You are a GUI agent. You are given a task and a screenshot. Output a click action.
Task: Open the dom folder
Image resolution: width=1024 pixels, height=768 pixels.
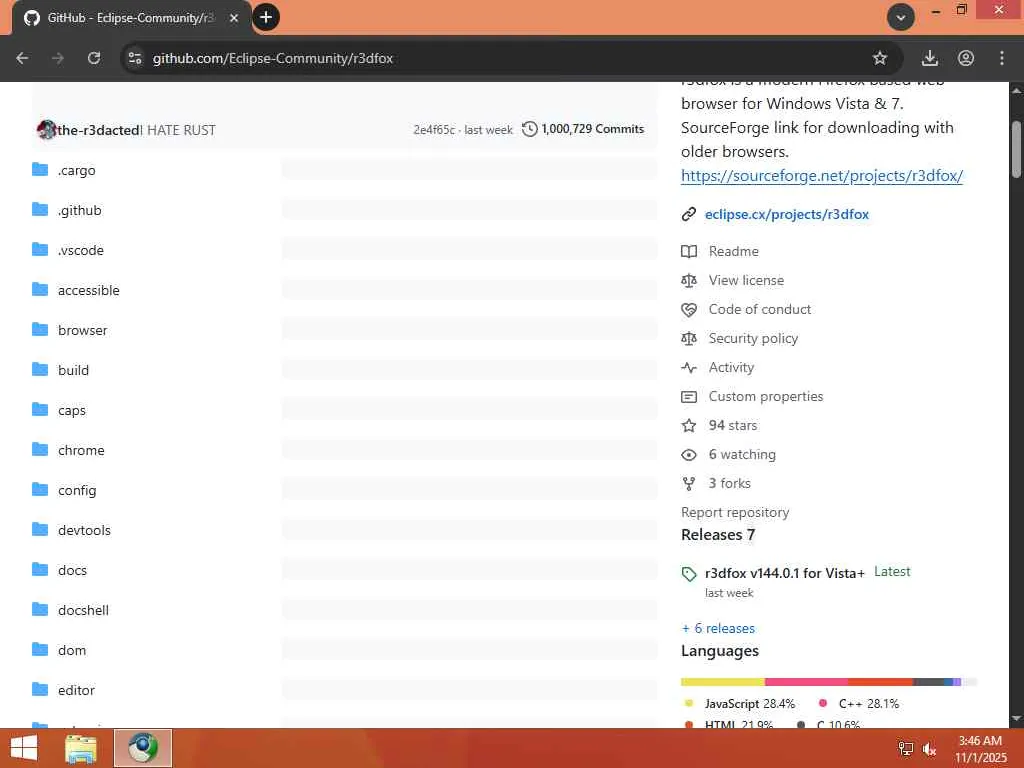pos(72,650)
